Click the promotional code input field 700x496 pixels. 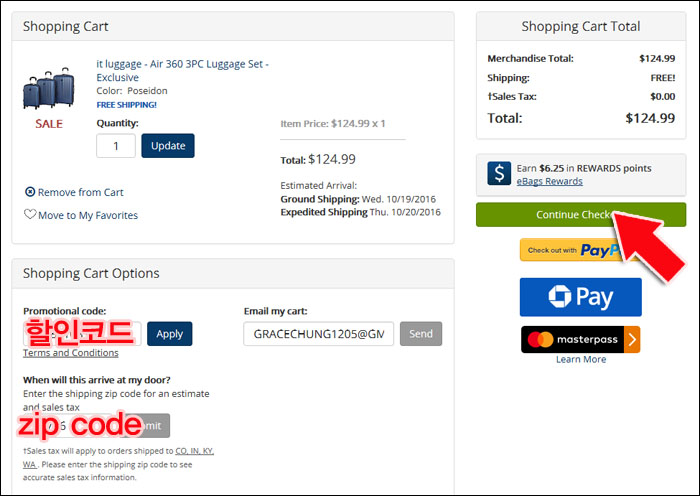pyautogui.click(x=82, y=333)
